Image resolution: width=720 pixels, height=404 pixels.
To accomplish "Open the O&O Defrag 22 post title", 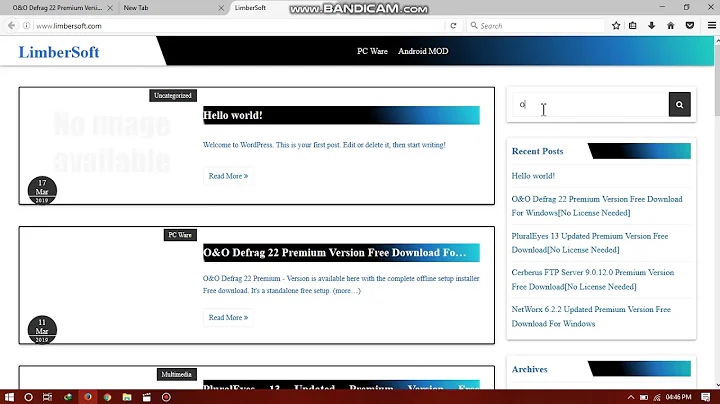I will (x=335, y=252).
